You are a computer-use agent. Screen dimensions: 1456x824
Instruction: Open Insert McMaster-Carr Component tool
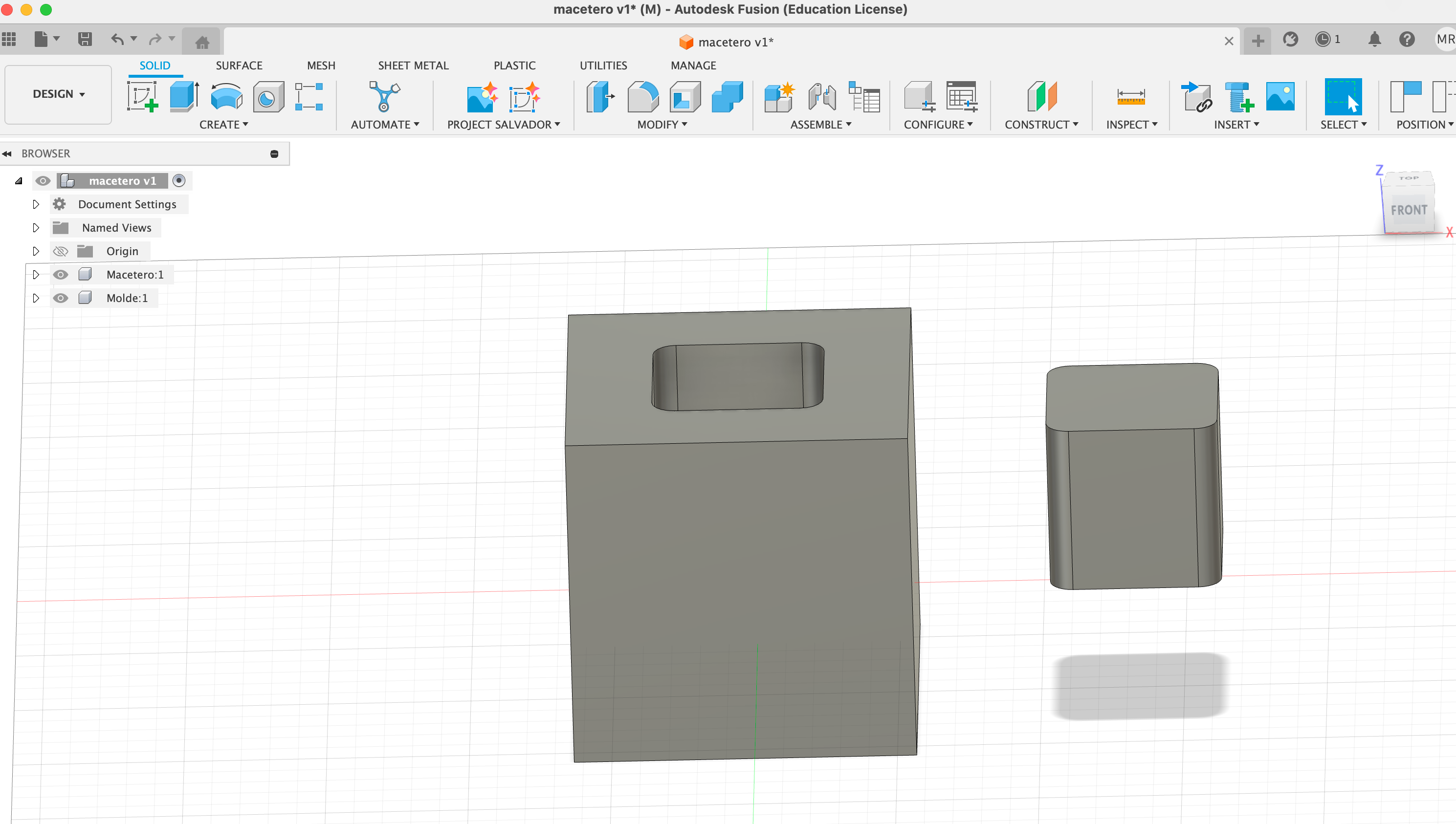[x=1238, y=97]
